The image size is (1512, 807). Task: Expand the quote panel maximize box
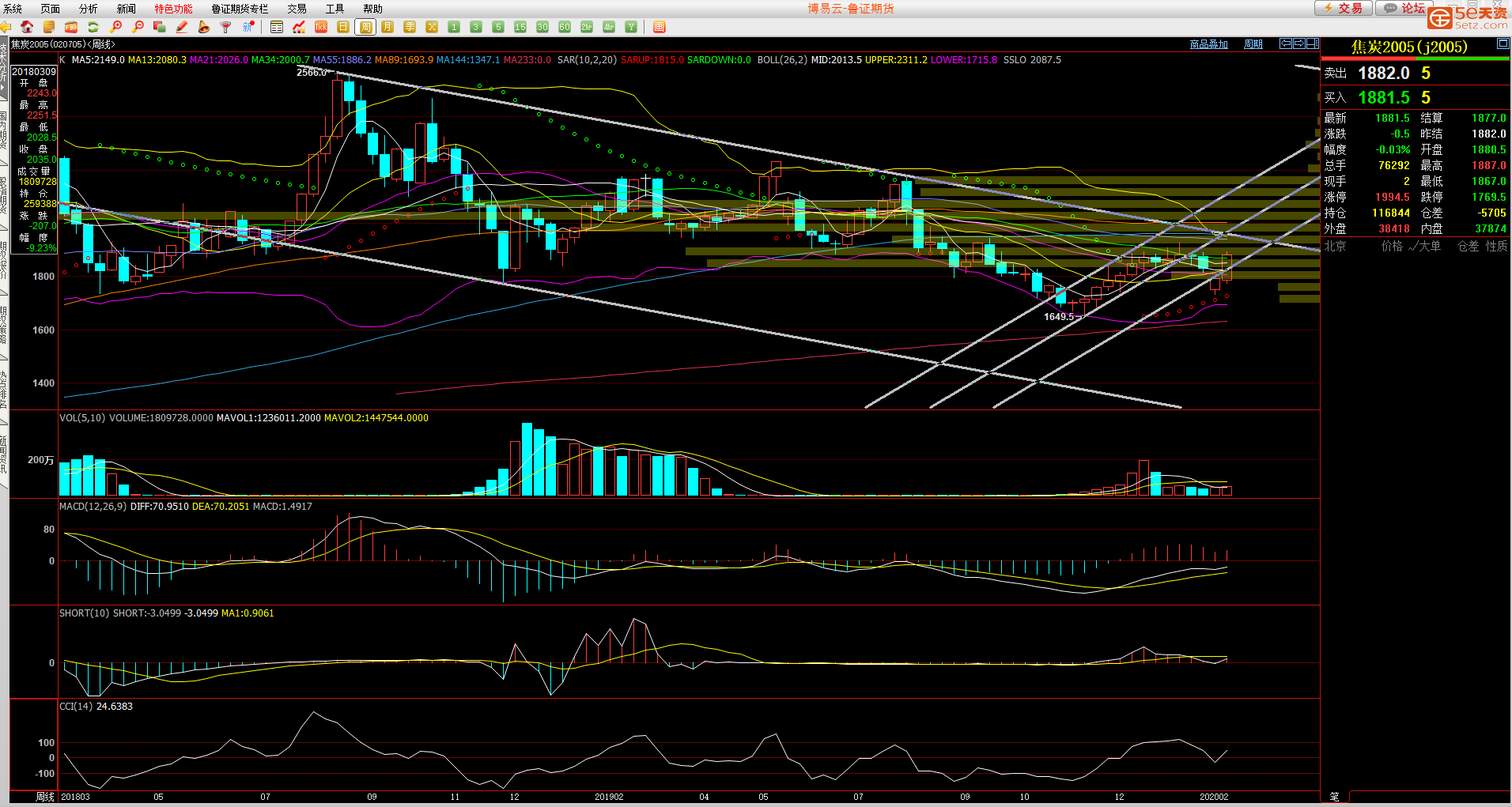1503,44
